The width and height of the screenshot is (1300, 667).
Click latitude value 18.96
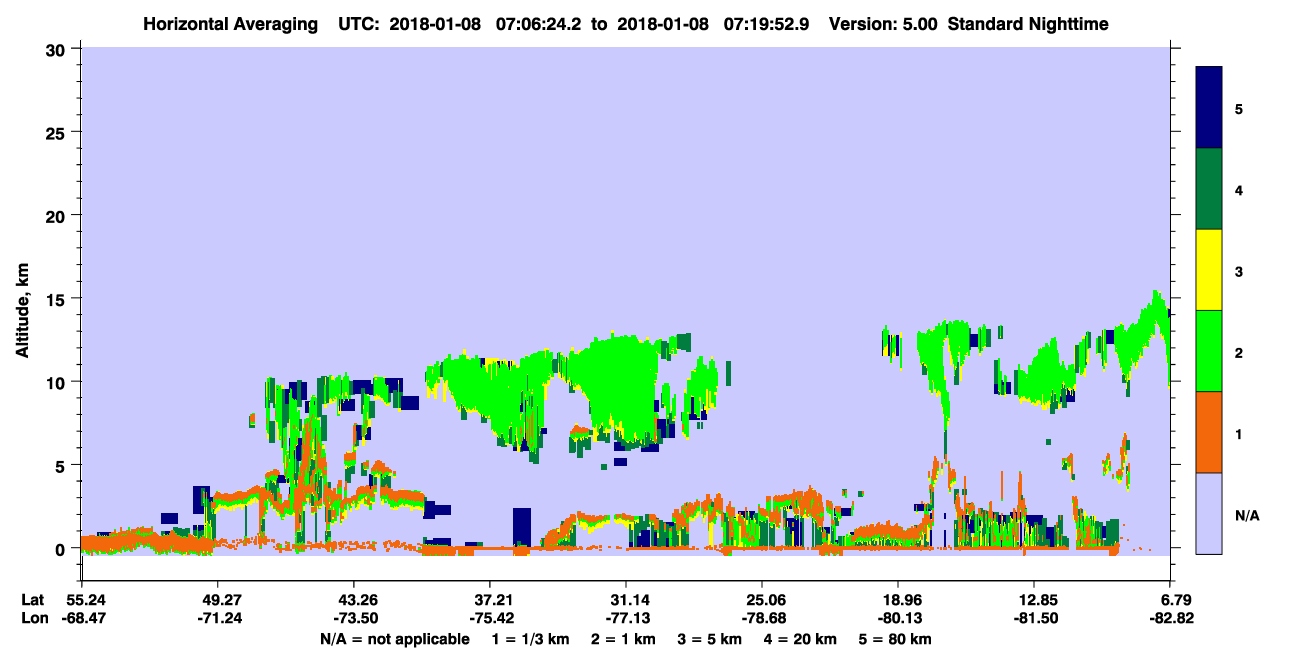click(898, 600)
